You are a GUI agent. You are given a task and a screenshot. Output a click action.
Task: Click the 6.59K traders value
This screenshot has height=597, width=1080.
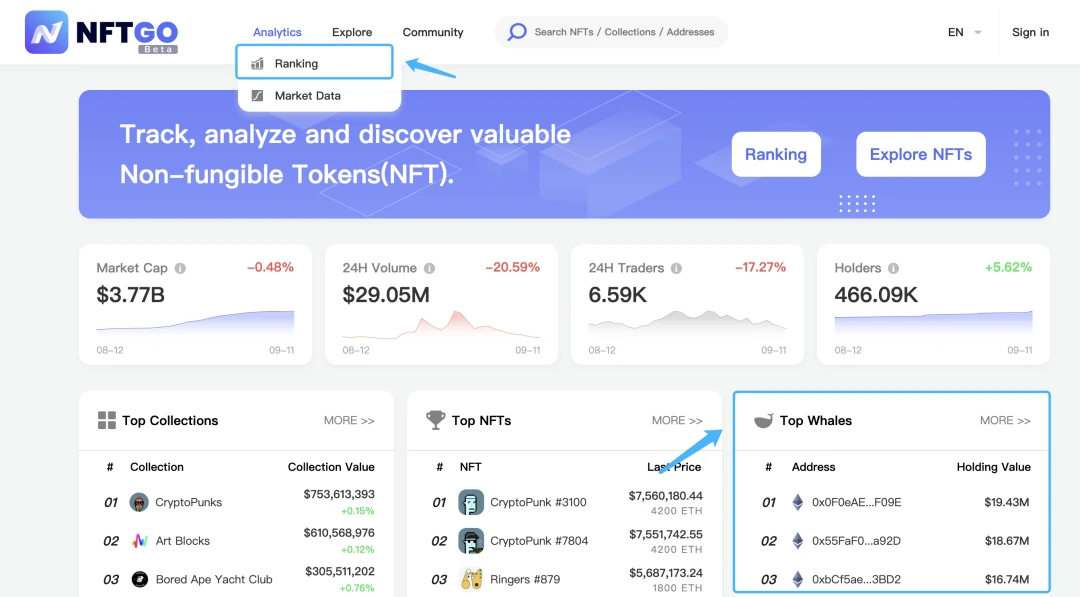pyautogui.click(x=617, y=295)
